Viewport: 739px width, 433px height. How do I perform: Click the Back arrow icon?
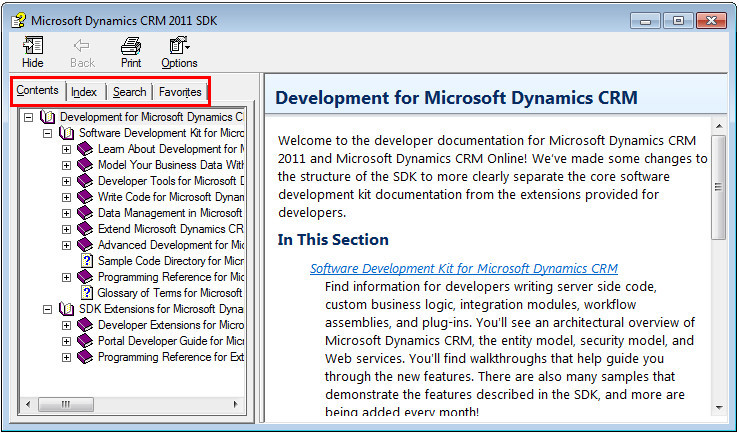click(x=82, y=45)
